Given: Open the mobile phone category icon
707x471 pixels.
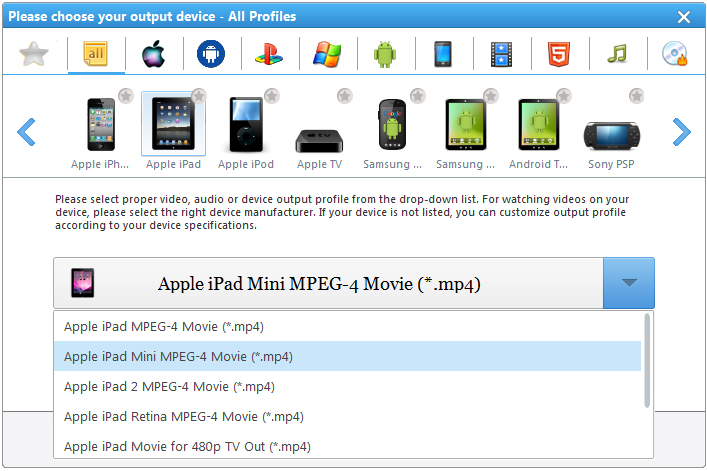Looking at the screenshot, I should pyautogui.click(x=443, y=54).
